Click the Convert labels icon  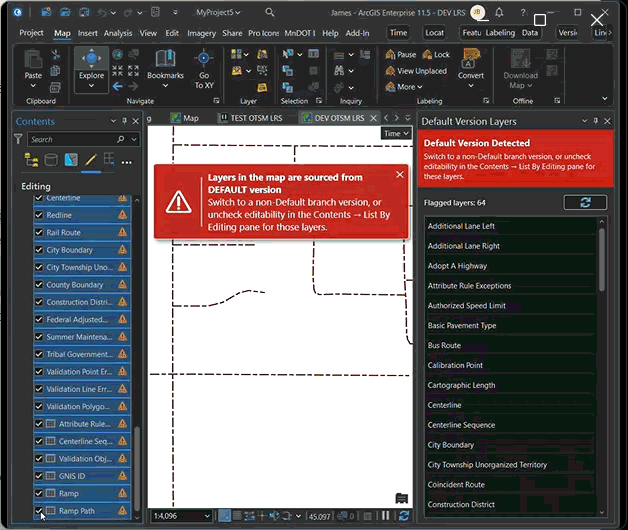[x=471, y=58]
